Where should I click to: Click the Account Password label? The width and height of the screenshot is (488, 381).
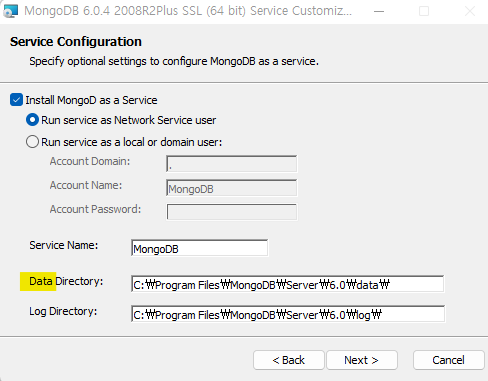point(95,209)
